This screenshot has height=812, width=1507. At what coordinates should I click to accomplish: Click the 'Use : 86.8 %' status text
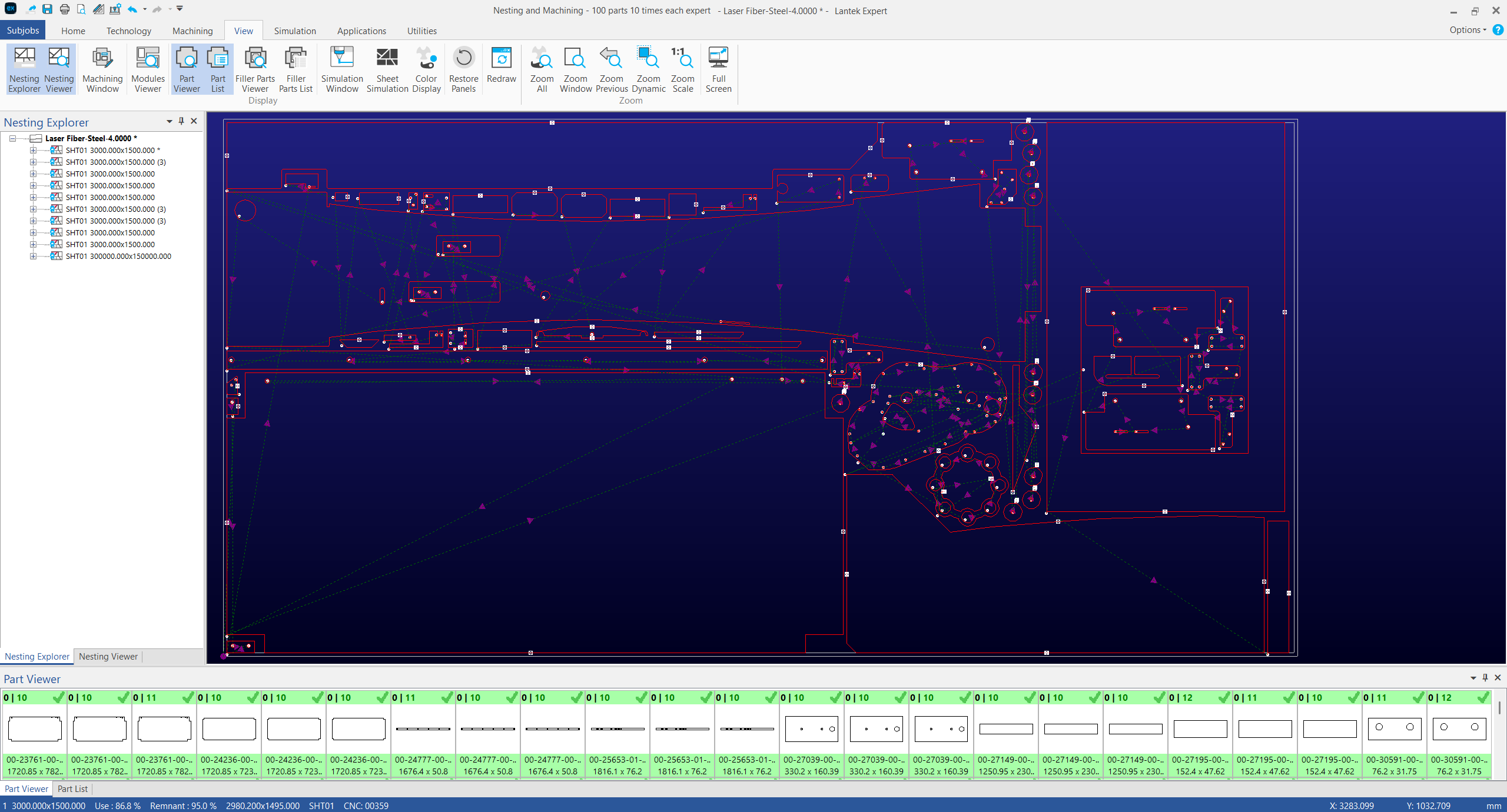118,806
